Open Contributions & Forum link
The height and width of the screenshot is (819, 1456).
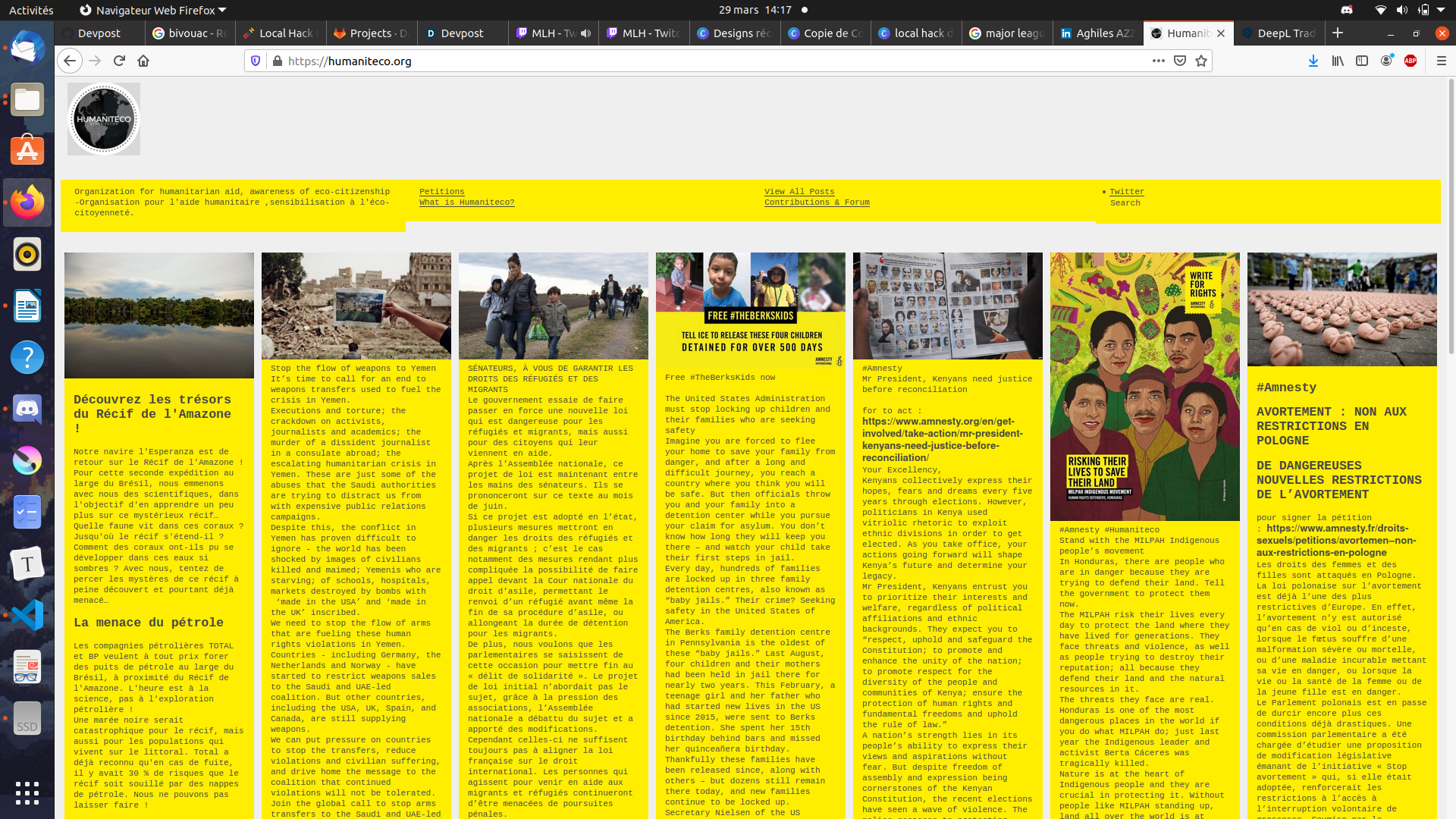pyautogui.click(x=817, y=202)
